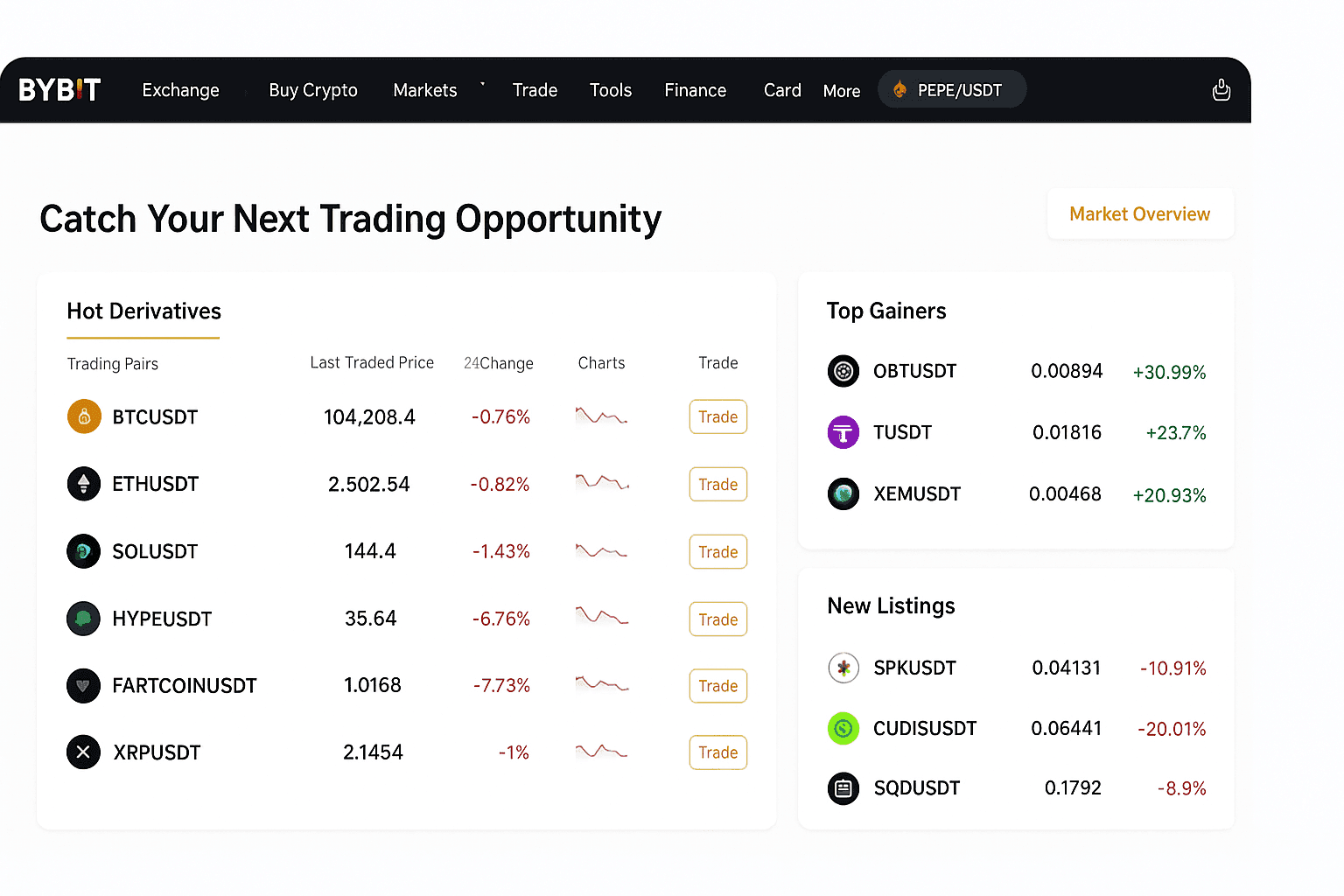Click the BTCUSDT coin icon

[x=84, y=416]
